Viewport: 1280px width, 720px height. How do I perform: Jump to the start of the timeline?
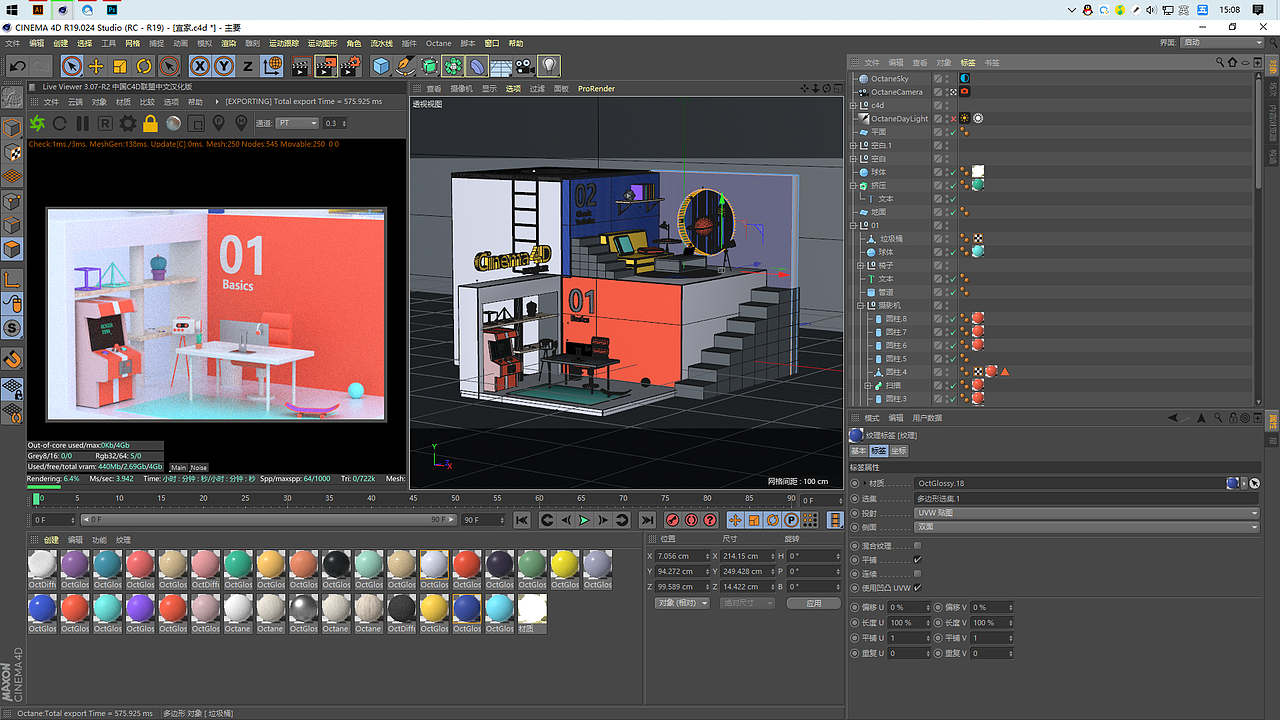[x=522, y=520]
